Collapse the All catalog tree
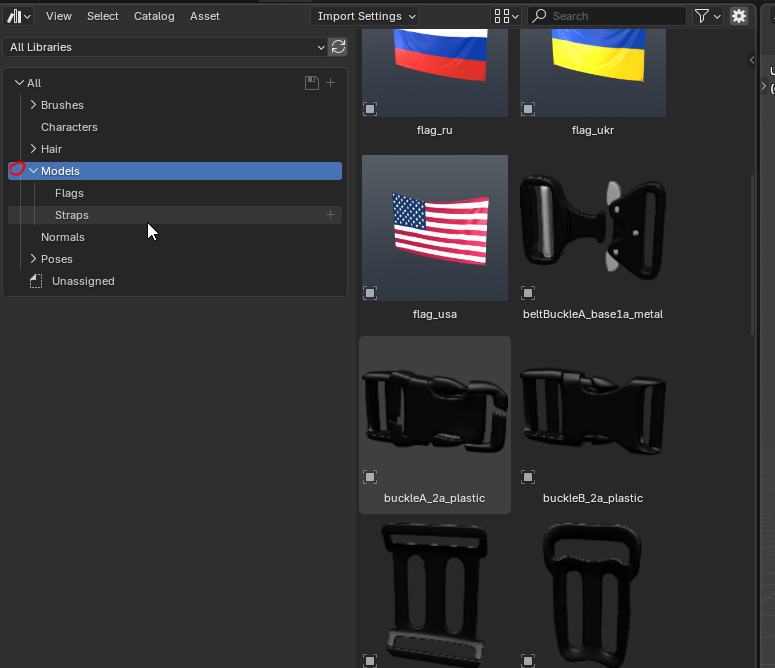The width and height of the screenshot is (775, 668). click(x=19, y=83)
